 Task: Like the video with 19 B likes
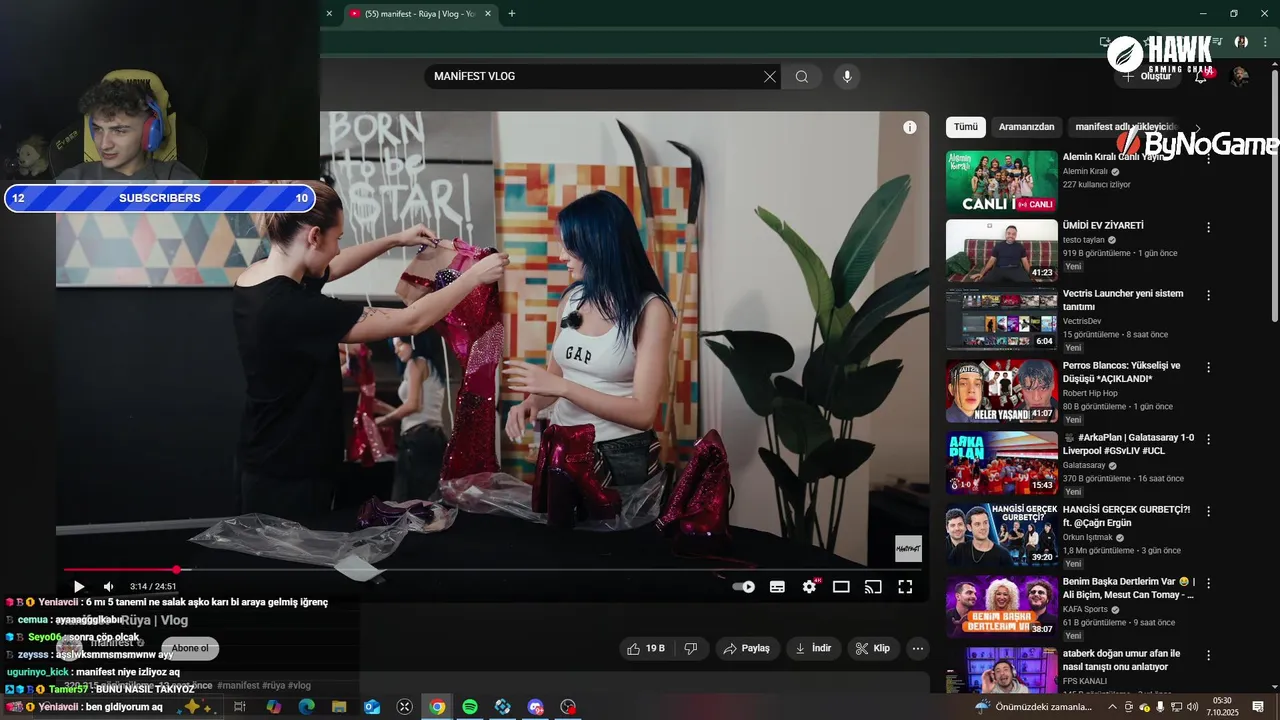coord(645,648)
